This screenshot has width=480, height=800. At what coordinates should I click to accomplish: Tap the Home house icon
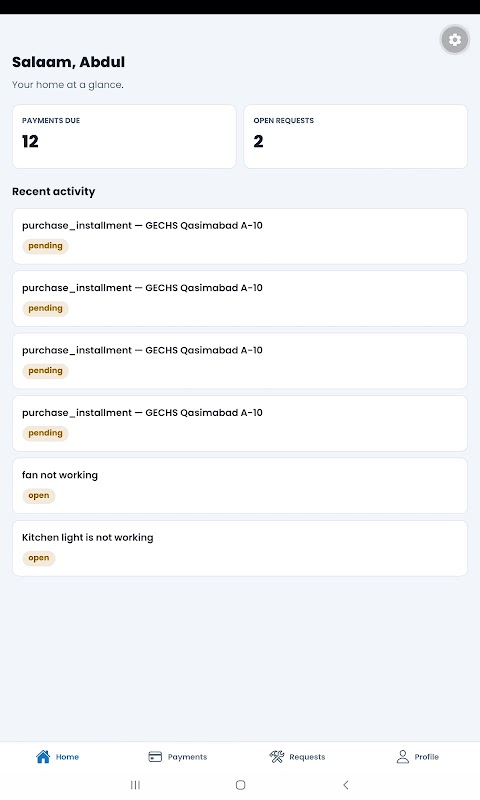43,756
